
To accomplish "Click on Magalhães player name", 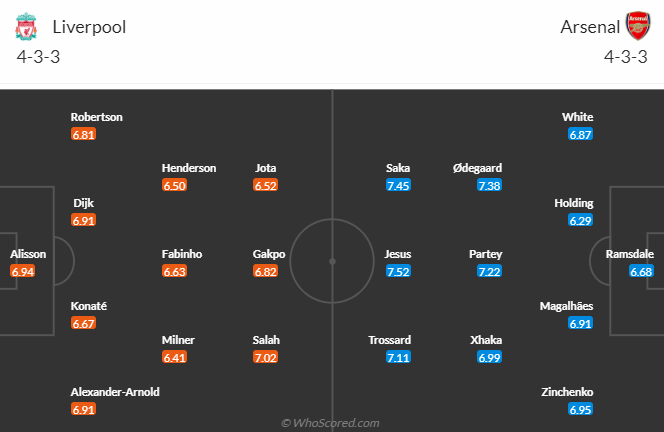I will coord(565,306).
